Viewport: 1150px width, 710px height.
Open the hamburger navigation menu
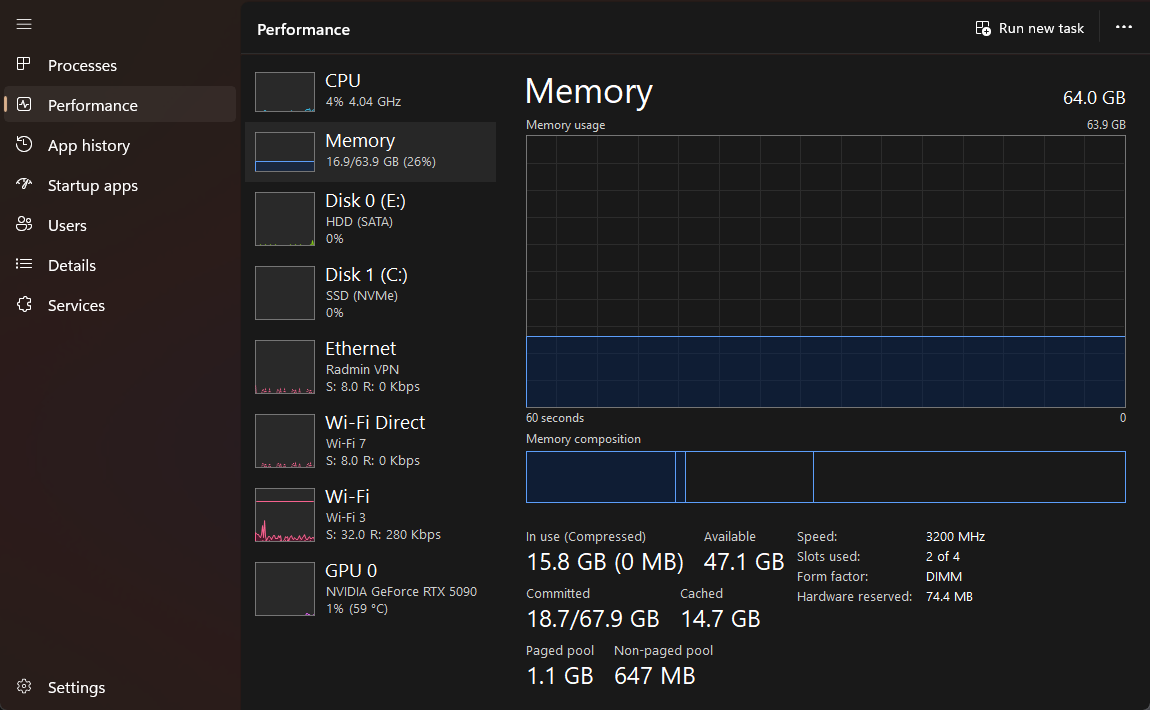[x=24, y=24]
